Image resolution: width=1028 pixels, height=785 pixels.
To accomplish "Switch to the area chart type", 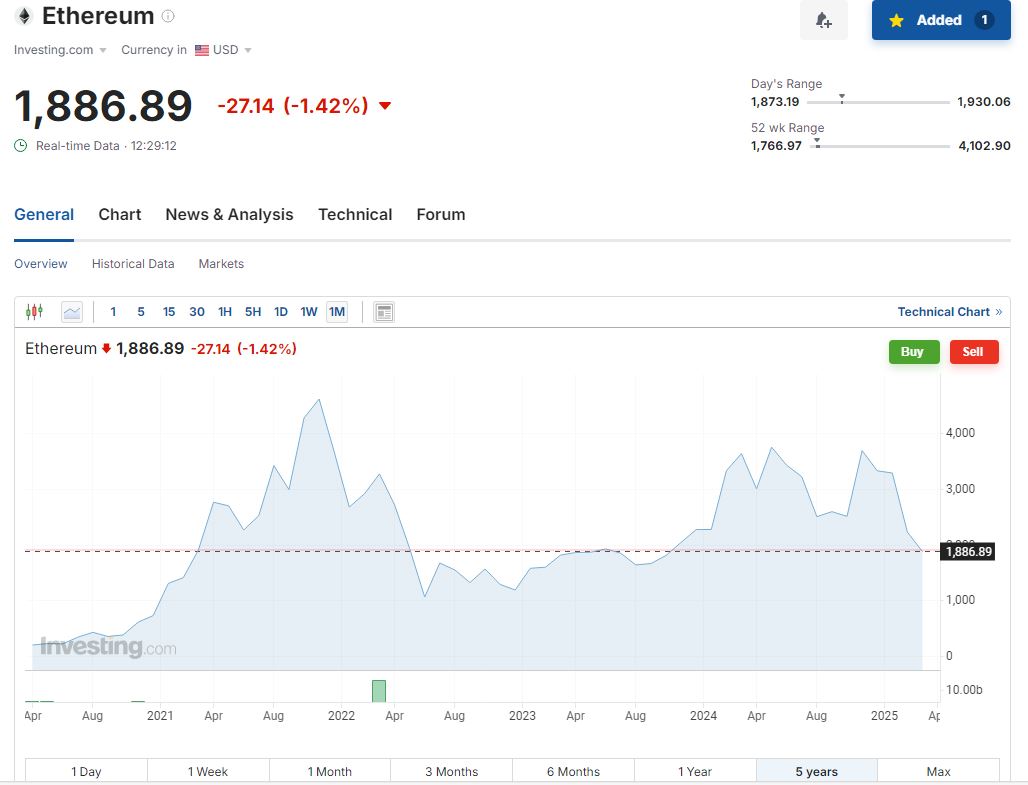I will click(x=72, y=312).
